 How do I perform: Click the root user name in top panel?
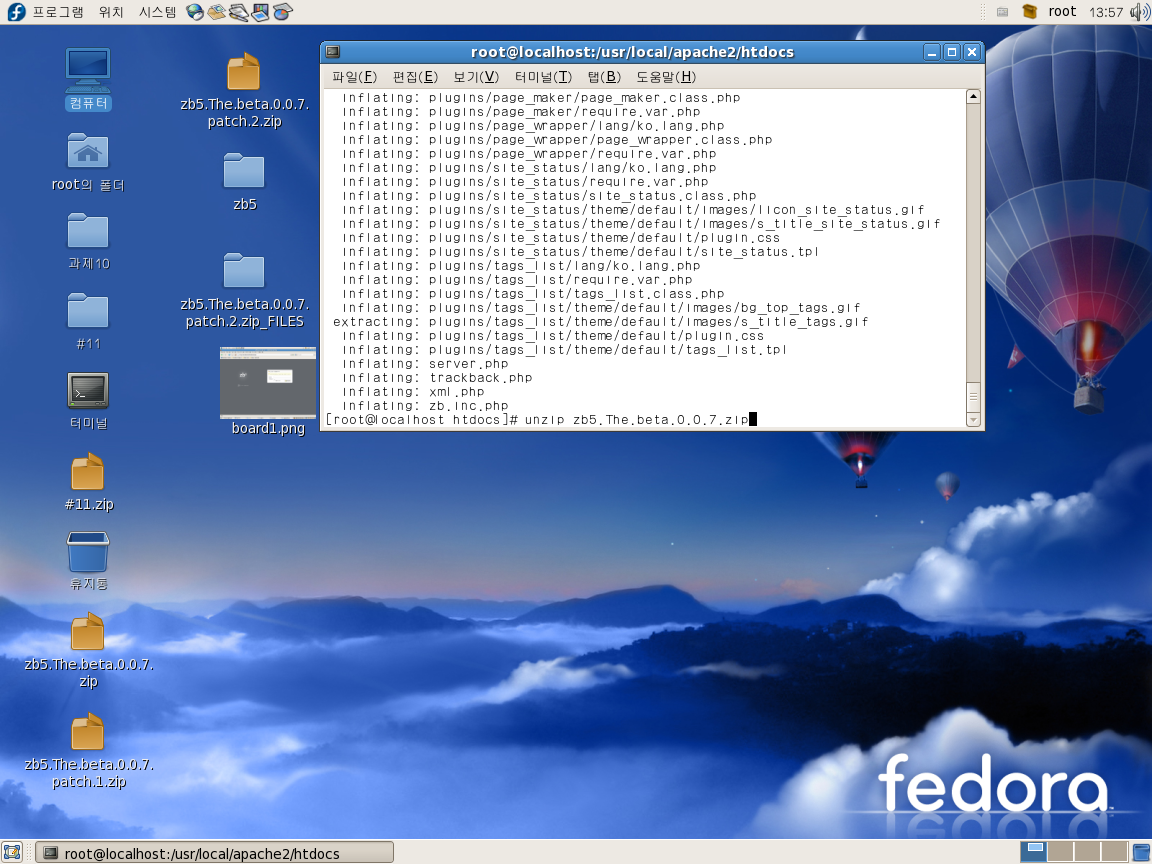1062,12
